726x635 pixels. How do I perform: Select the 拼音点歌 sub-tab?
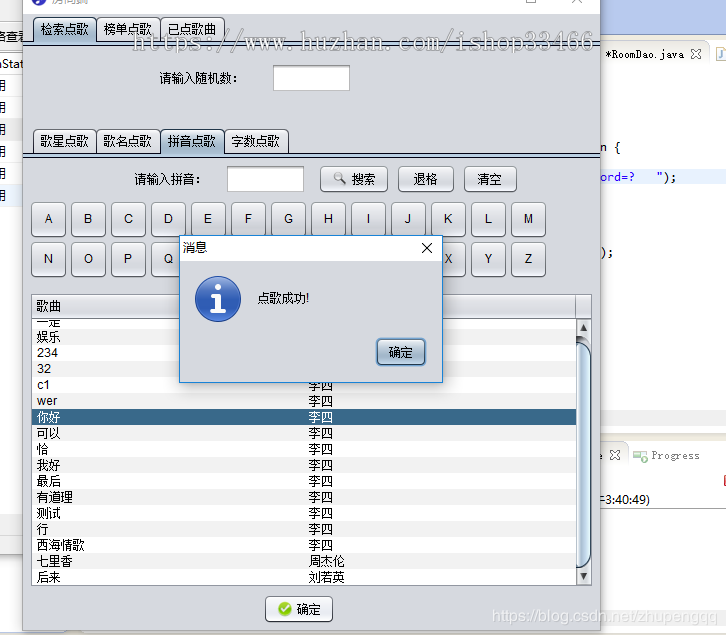(192, 141)
